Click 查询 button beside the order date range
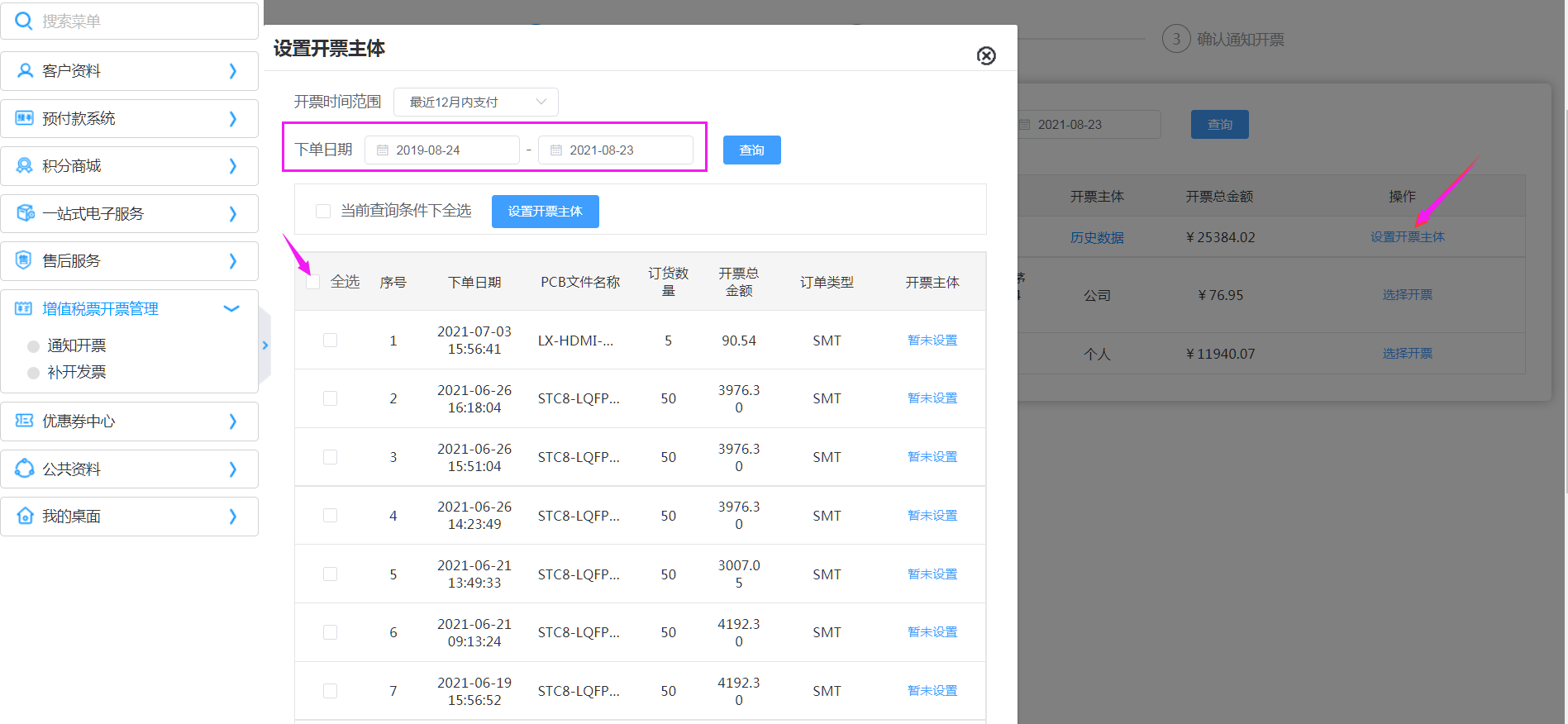 (751, 150)
